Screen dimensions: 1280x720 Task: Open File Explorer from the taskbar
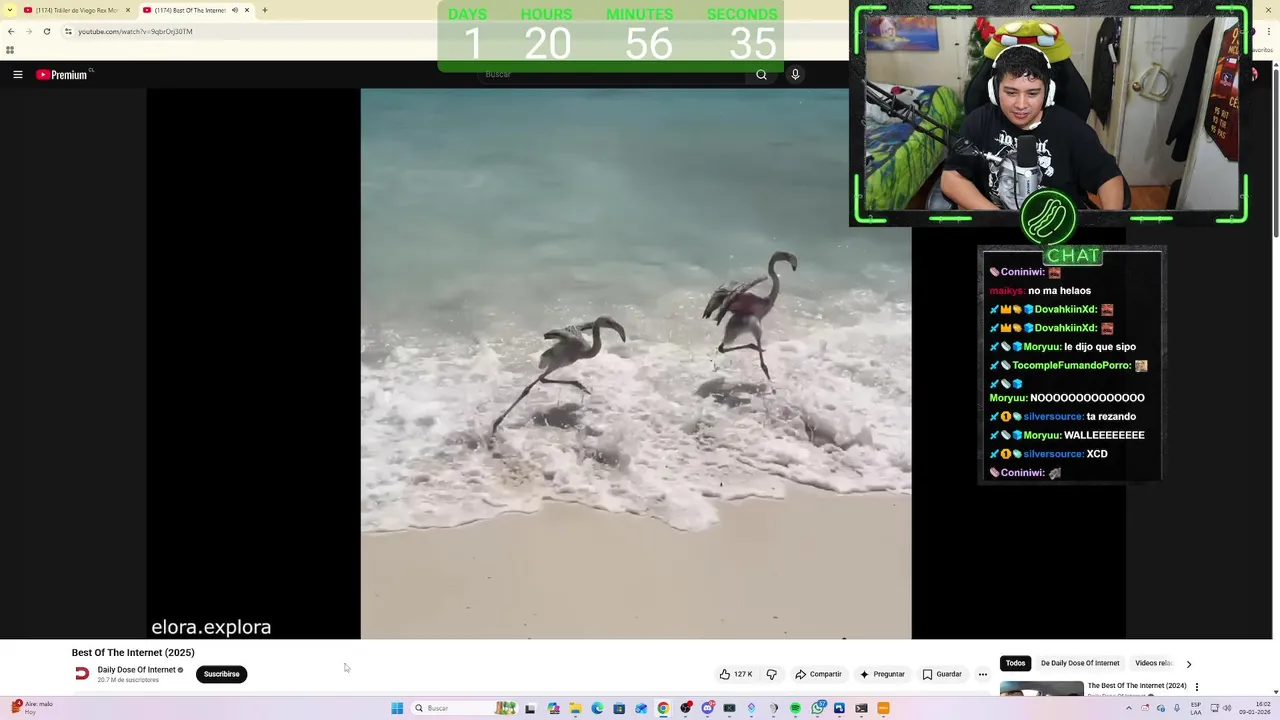tap(575, 708)
